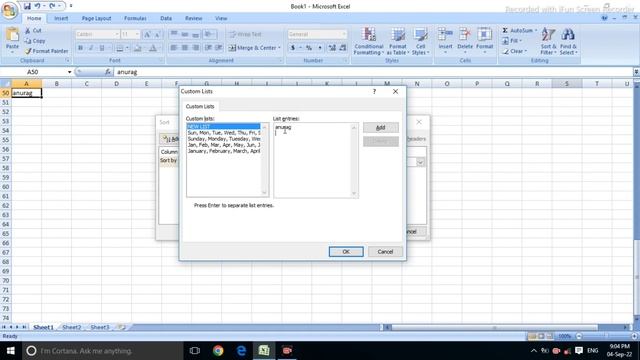Click Cancel in Custom Lists dialog
The image size is (640, 360).
(385, 252)
